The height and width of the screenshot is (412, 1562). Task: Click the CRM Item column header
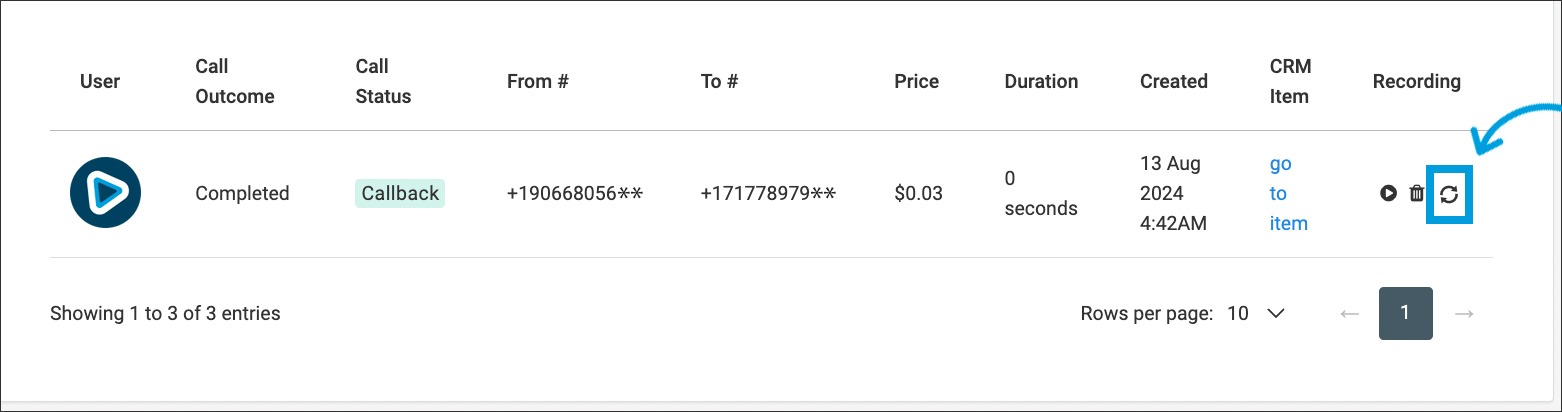click(1289, 81)
